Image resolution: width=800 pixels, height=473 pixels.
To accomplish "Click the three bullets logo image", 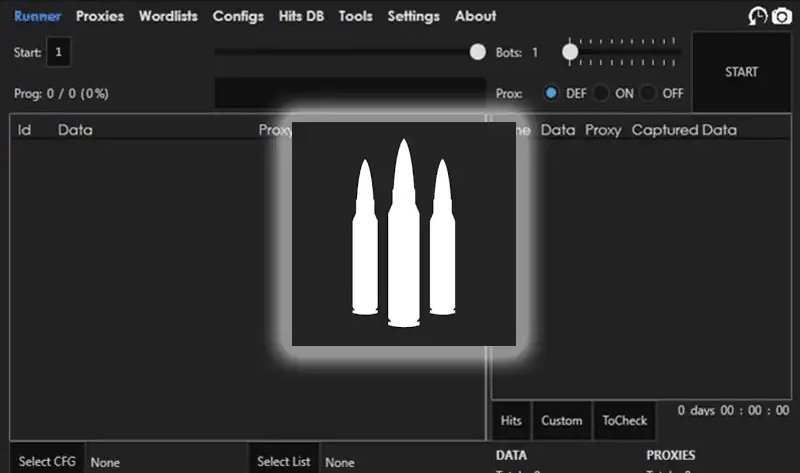I will (x=404, y=234).
